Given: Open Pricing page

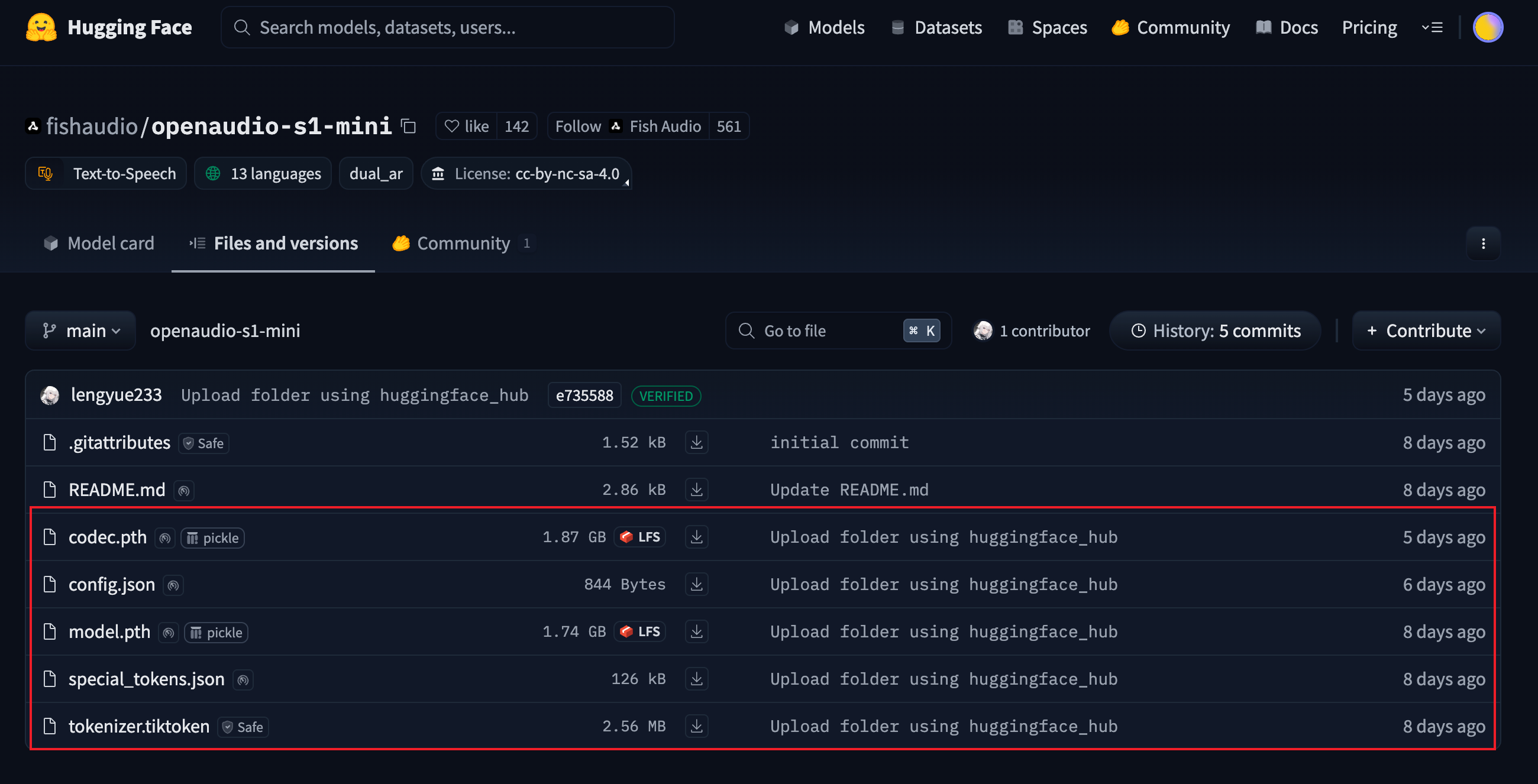Looking at the screenshot, I should click(x=1369, y=27).
